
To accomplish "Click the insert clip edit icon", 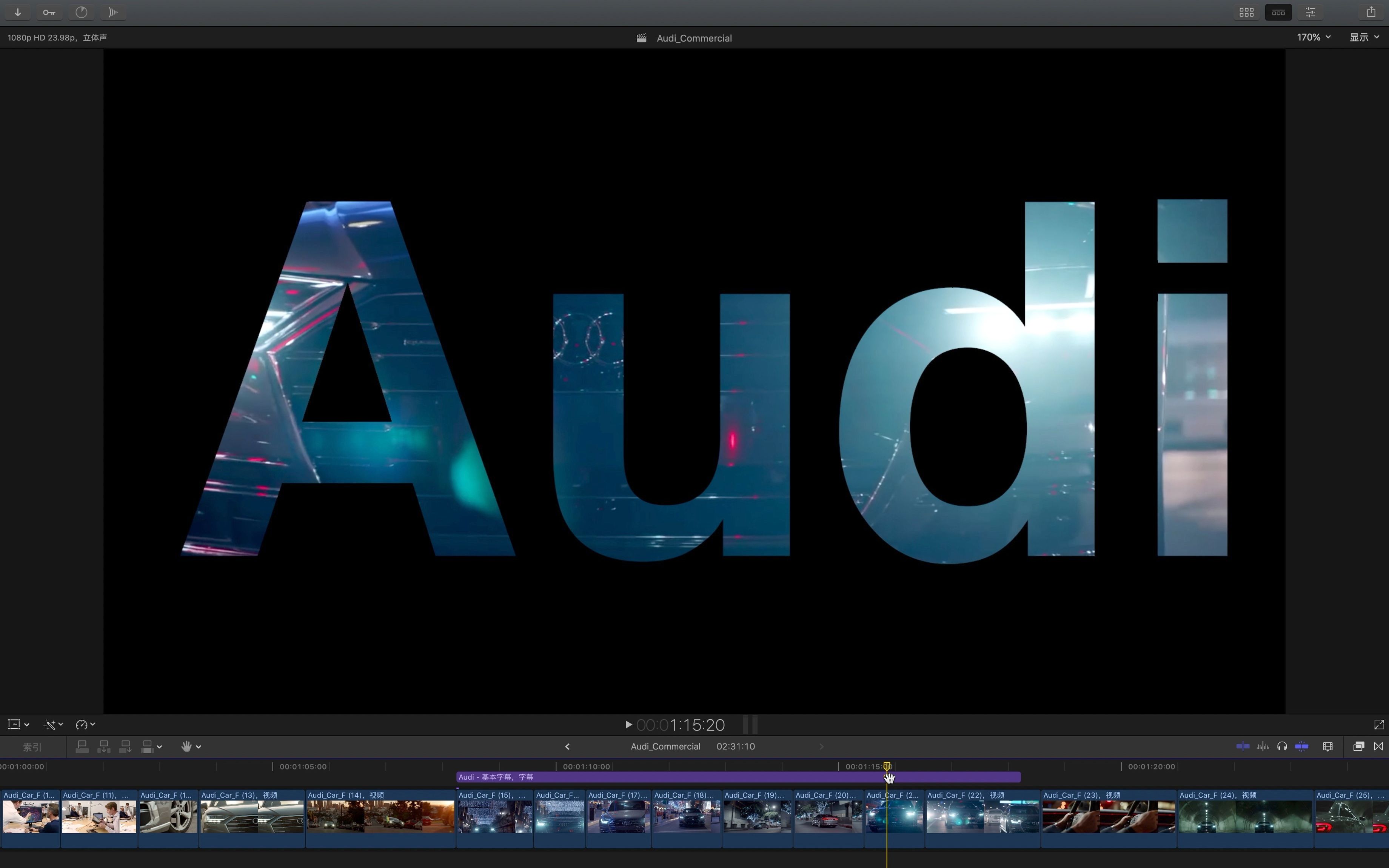I will (104, 746).
